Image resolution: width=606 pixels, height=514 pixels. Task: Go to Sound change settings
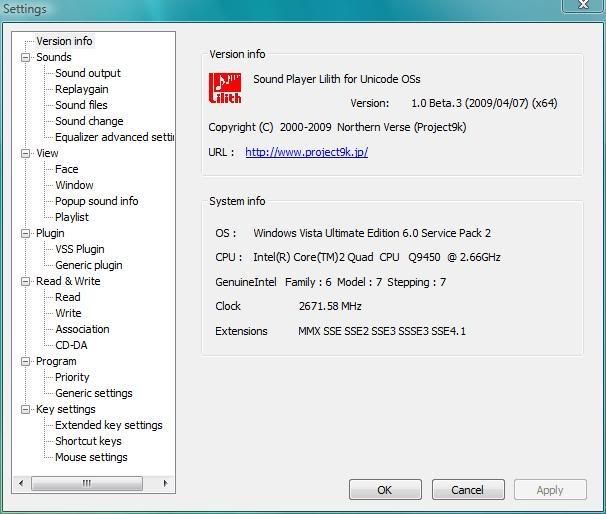[x=89, y=121]
